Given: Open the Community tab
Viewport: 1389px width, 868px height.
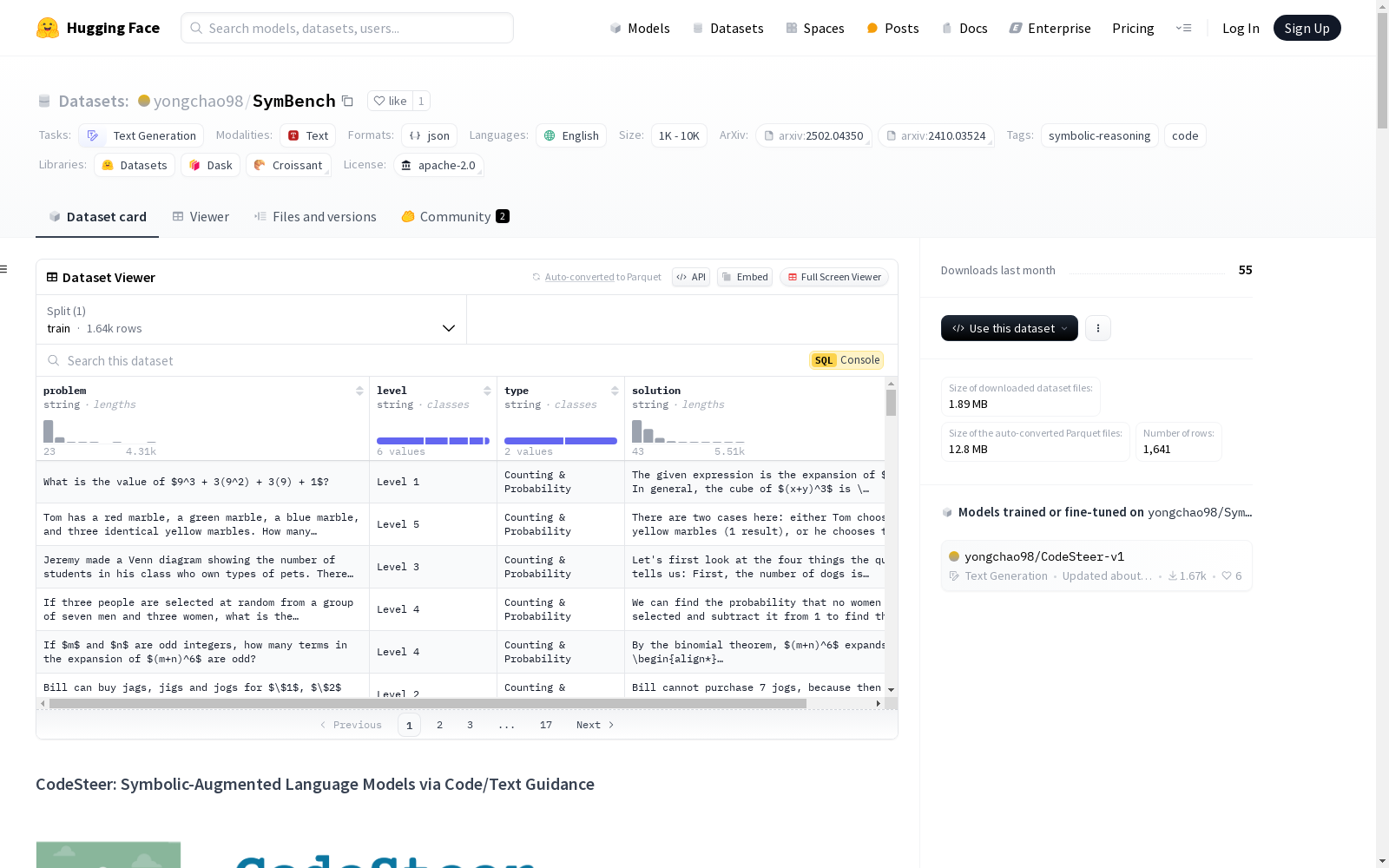Looking at the screenshot, I should (455, 217).
